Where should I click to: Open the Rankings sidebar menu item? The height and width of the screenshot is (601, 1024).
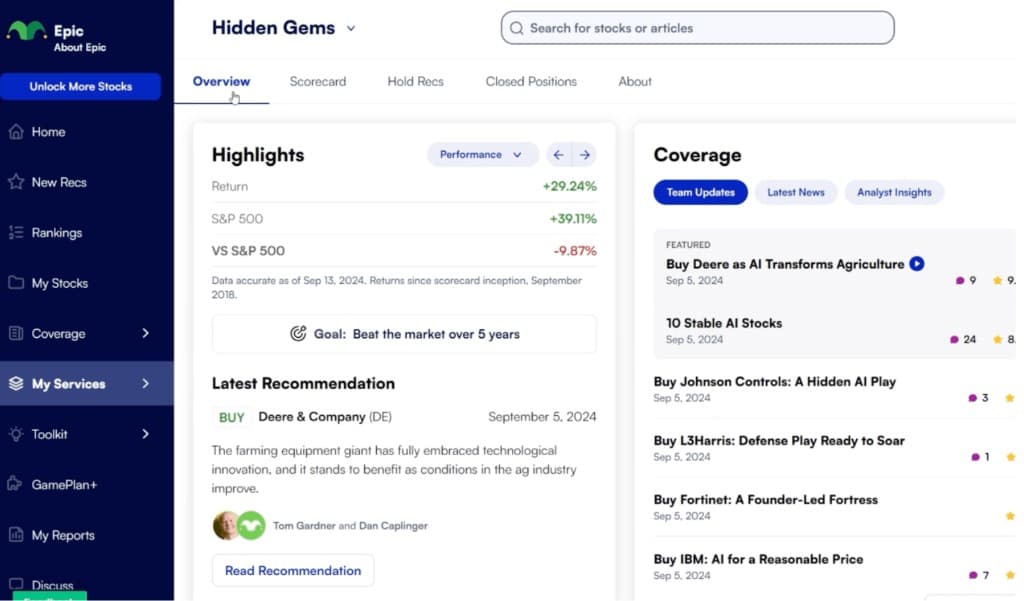pyautogui.click(x=87, y=233)
